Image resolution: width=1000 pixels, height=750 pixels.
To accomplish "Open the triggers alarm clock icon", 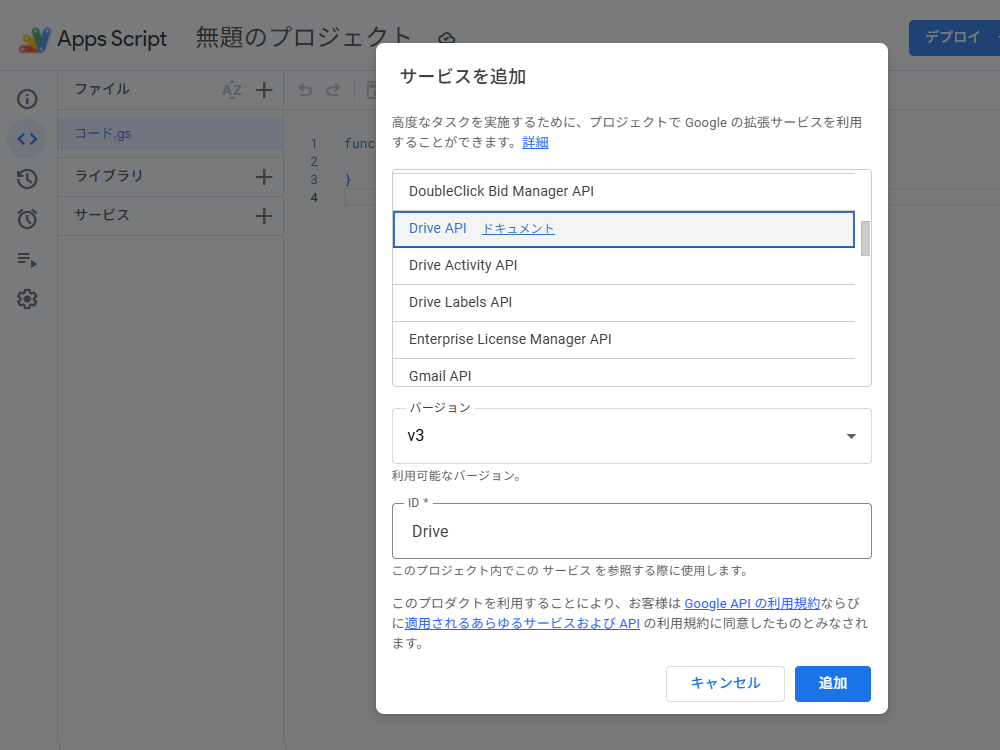I will [x=27, y=219].
